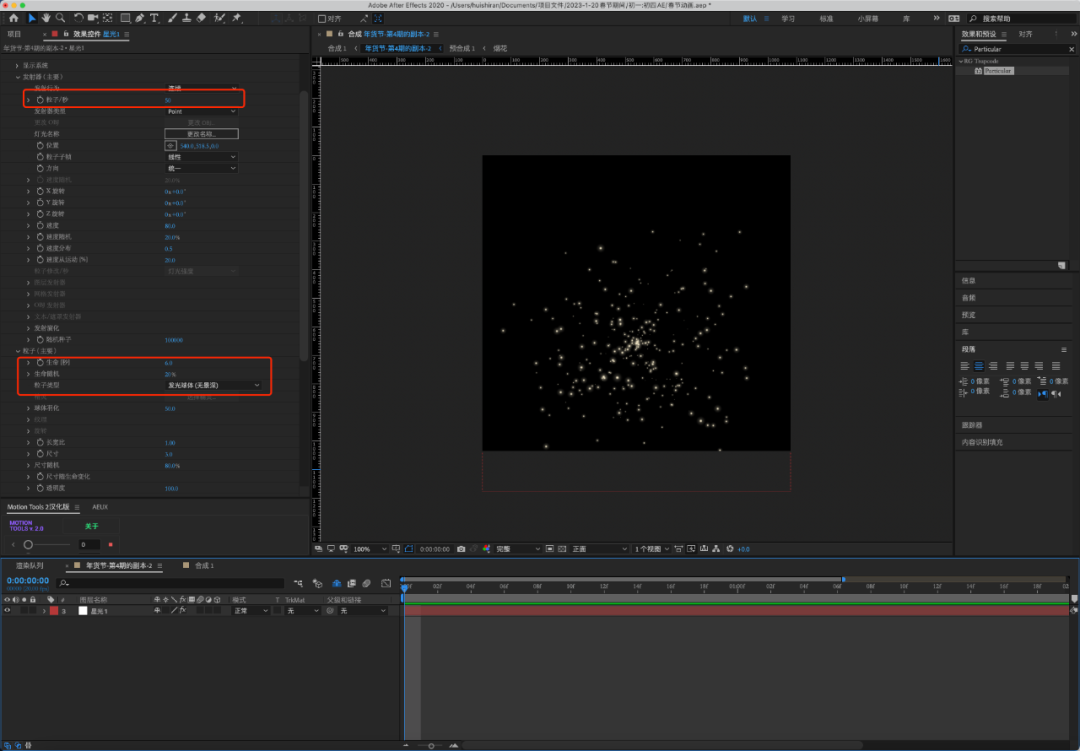1080x751 pixels.
Task: Click the green 关于 button in Motion Tools
Action: 91,526
